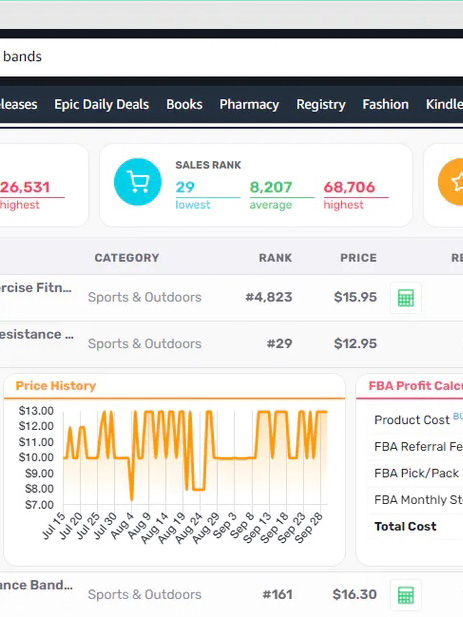Screen dimensions: 463x617
Task: Sort by the PRICE column header
Action: click(x=358, y=258)
